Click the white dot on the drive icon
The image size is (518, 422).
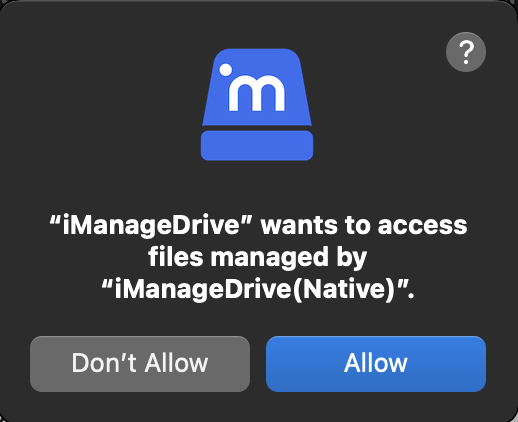point(226,70)
